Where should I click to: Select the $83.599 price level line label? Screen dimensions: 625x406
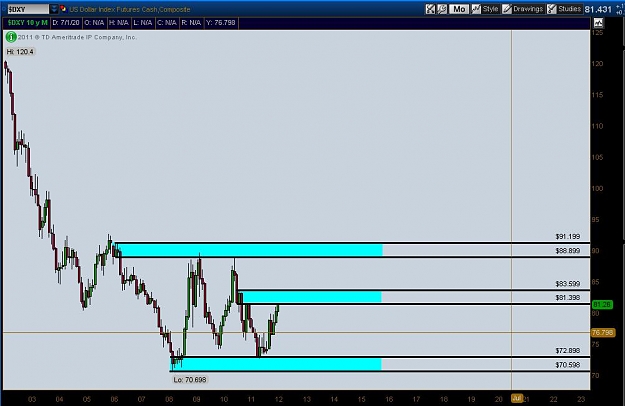[568, 284]
